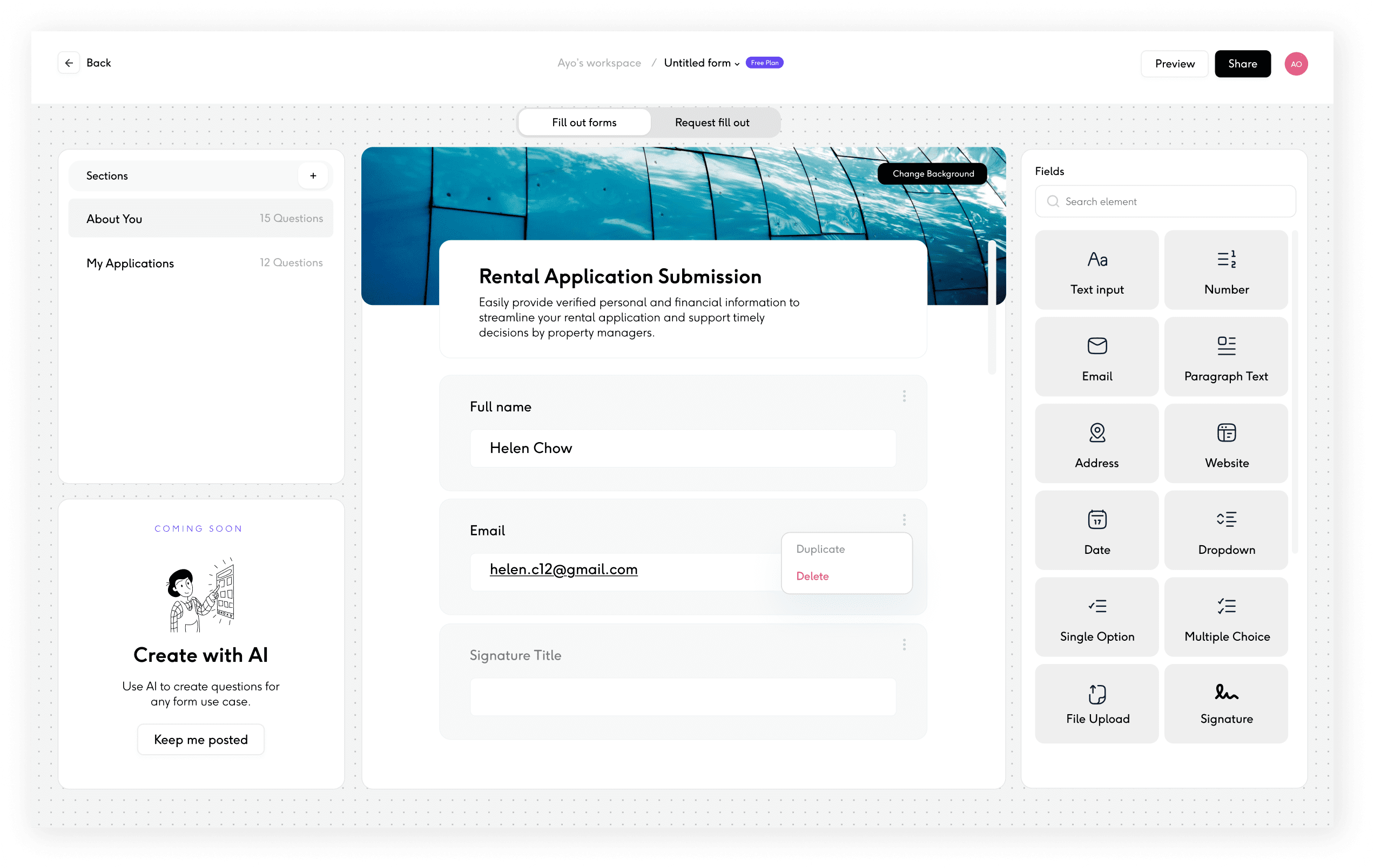
Task: Add the Text input field element
Action: [x=1096, y=270]
